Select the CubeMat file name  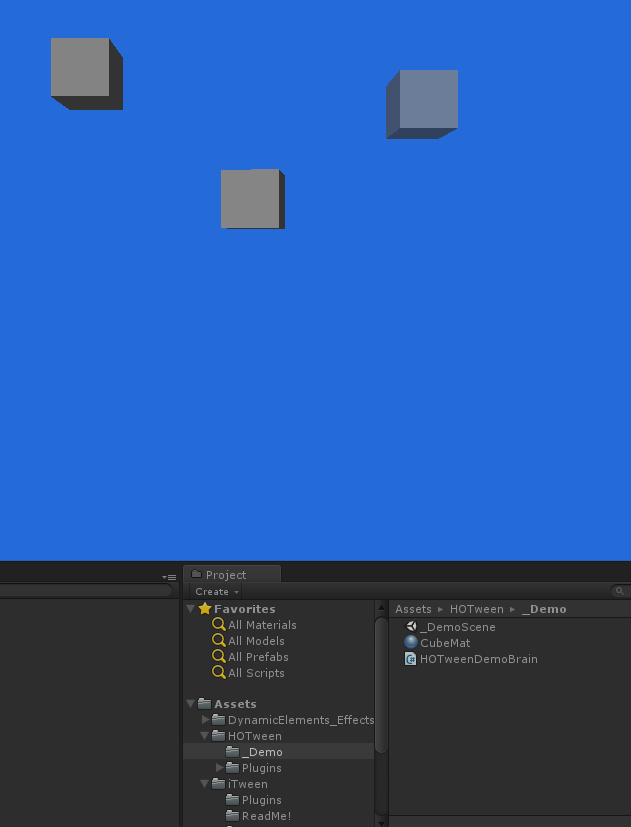(445, 643)
